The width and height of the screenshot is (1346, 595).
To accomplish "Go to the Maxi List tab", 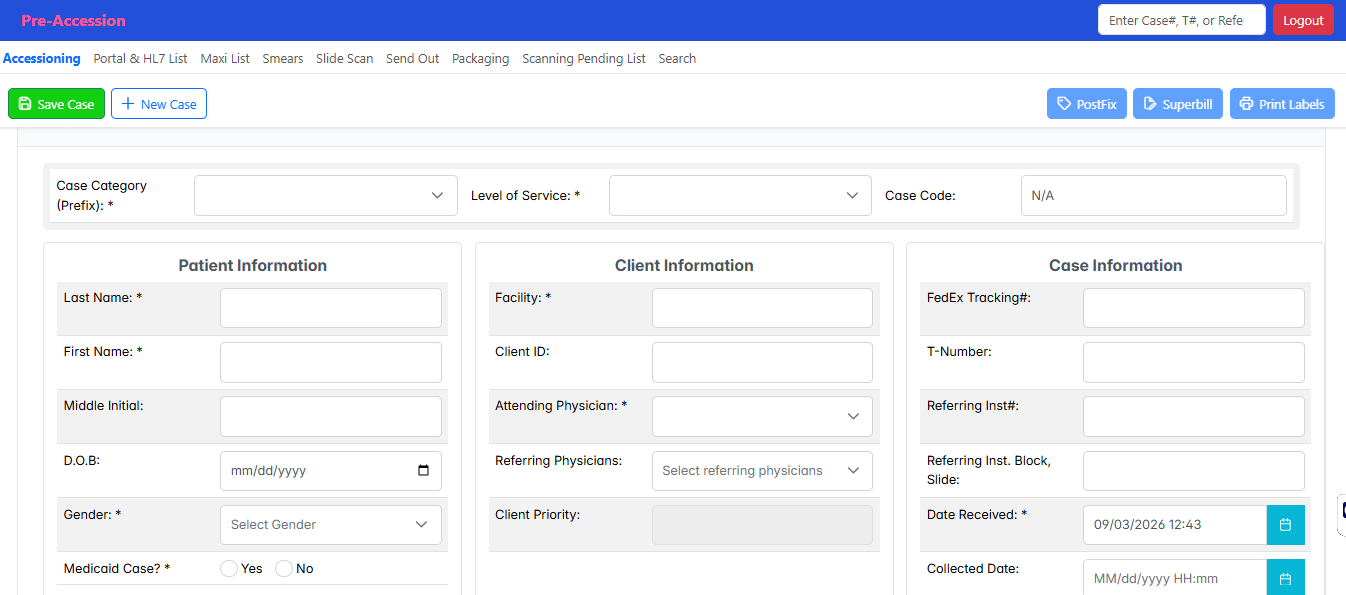I will (x=225, y=58).
